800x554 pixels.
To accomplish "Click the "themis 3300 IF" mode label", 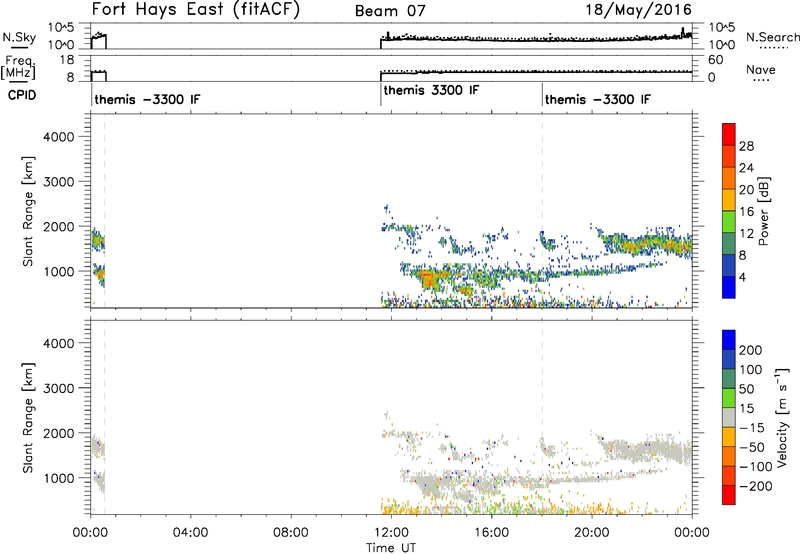I will (431, 90).
